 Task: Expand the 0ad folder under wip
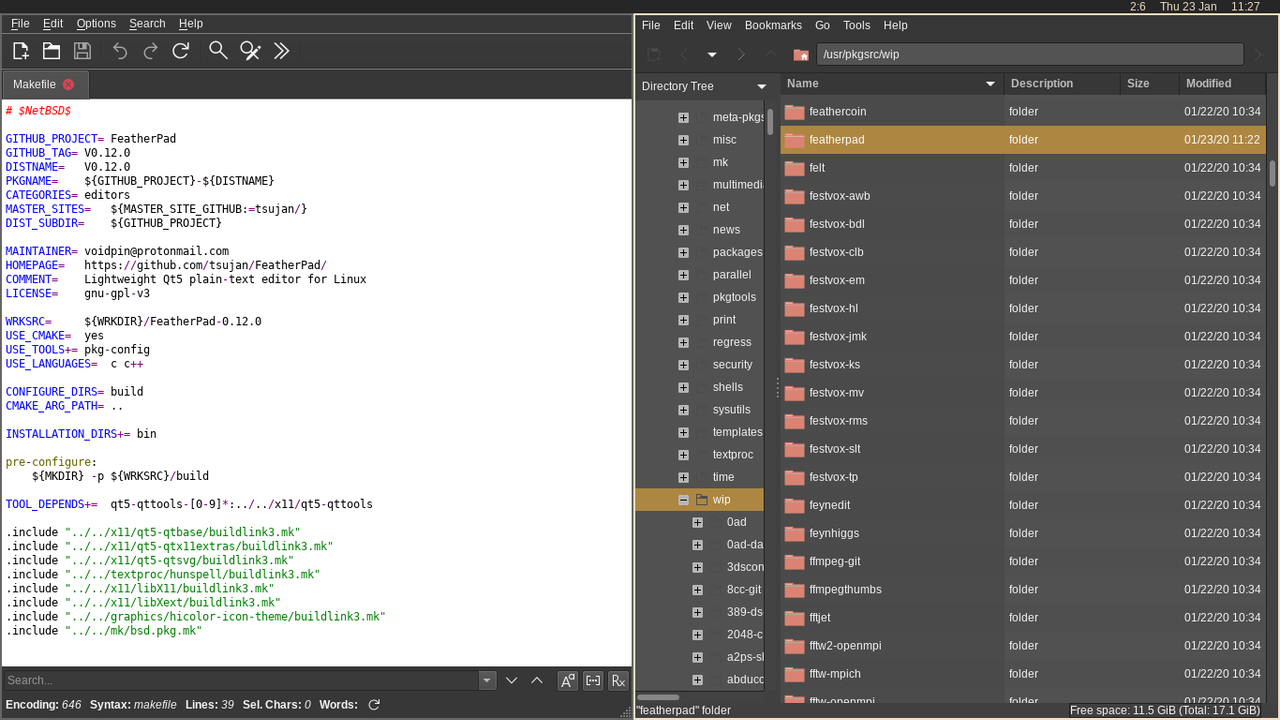pyautogui.click(x=697, y=522)
